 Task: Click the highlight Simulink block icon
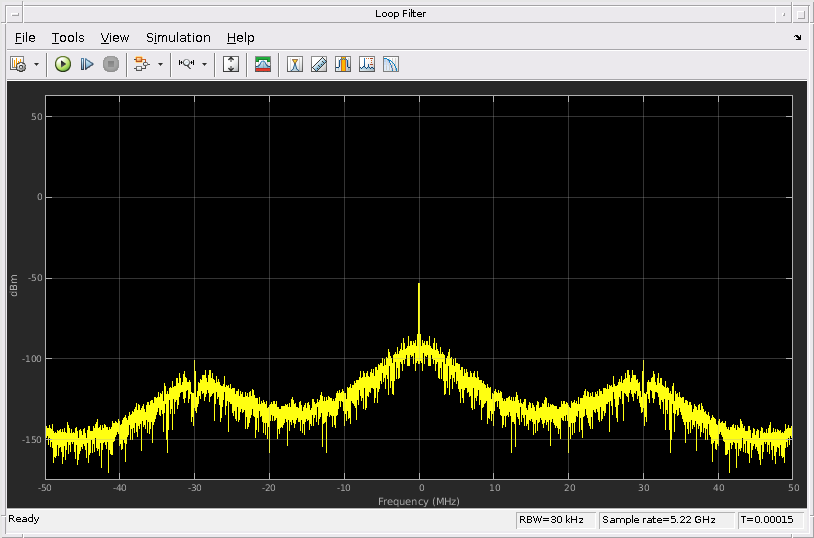click(142, 64)
